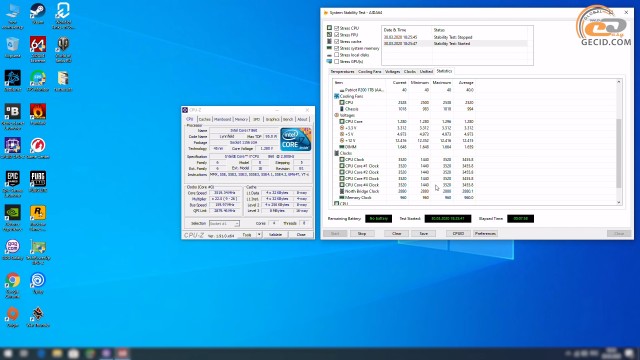The height and width of the screenshot is (360, 640).
Task: Click the Validate button in CPU-Z
Action: [x=276, y=235]
